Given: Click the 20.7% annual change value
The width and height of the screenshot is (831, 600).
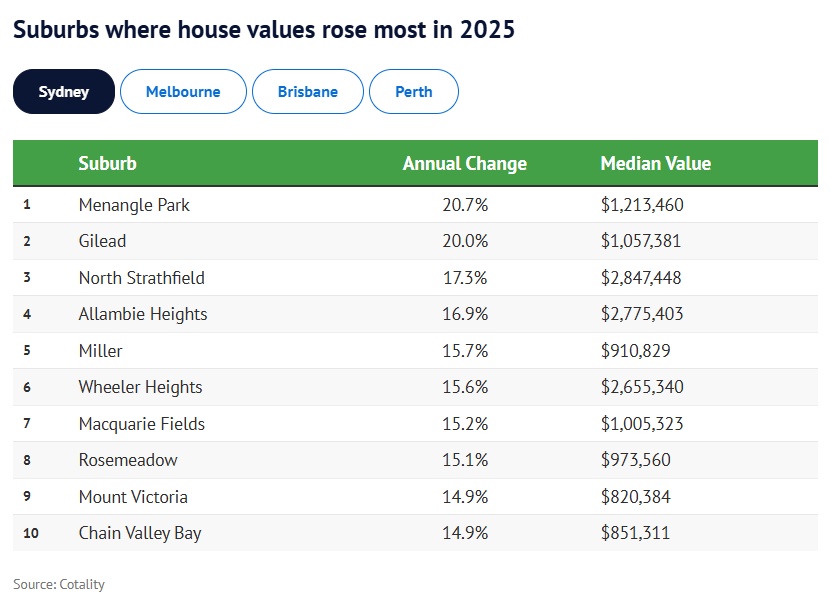Looking at the screenshot, I should point(465,205).
